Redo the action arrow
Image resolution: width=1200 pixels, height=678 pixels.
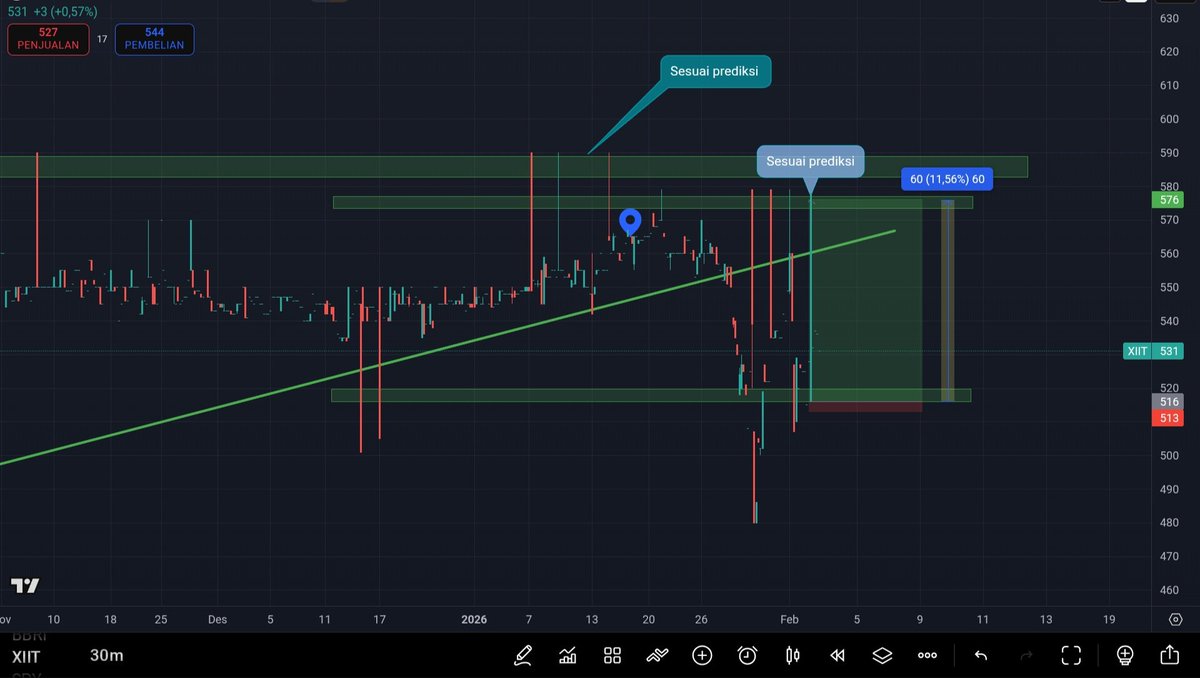tap(1026, 656)
